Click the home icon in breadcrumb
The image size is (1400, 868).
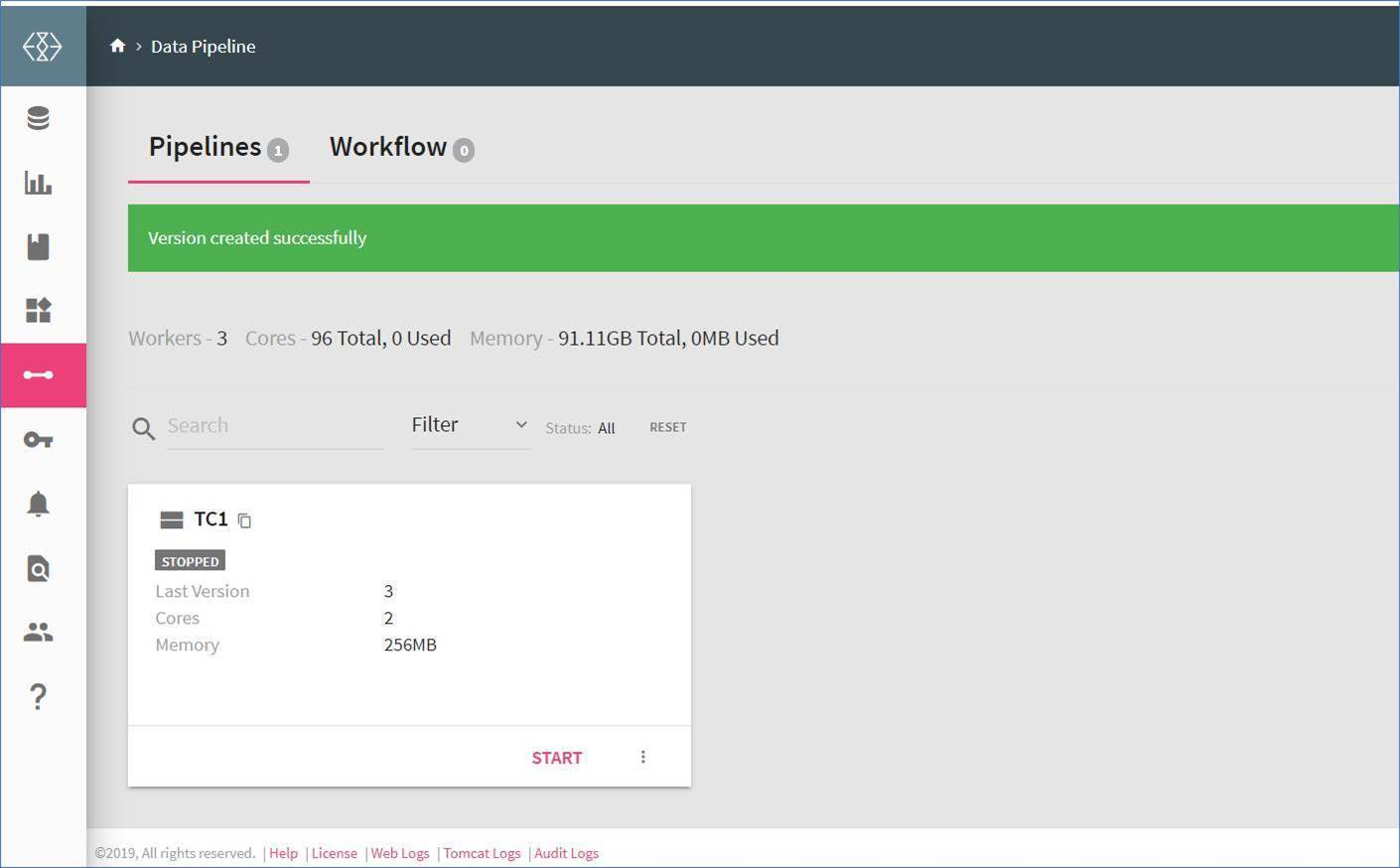[x=117, y=46]
